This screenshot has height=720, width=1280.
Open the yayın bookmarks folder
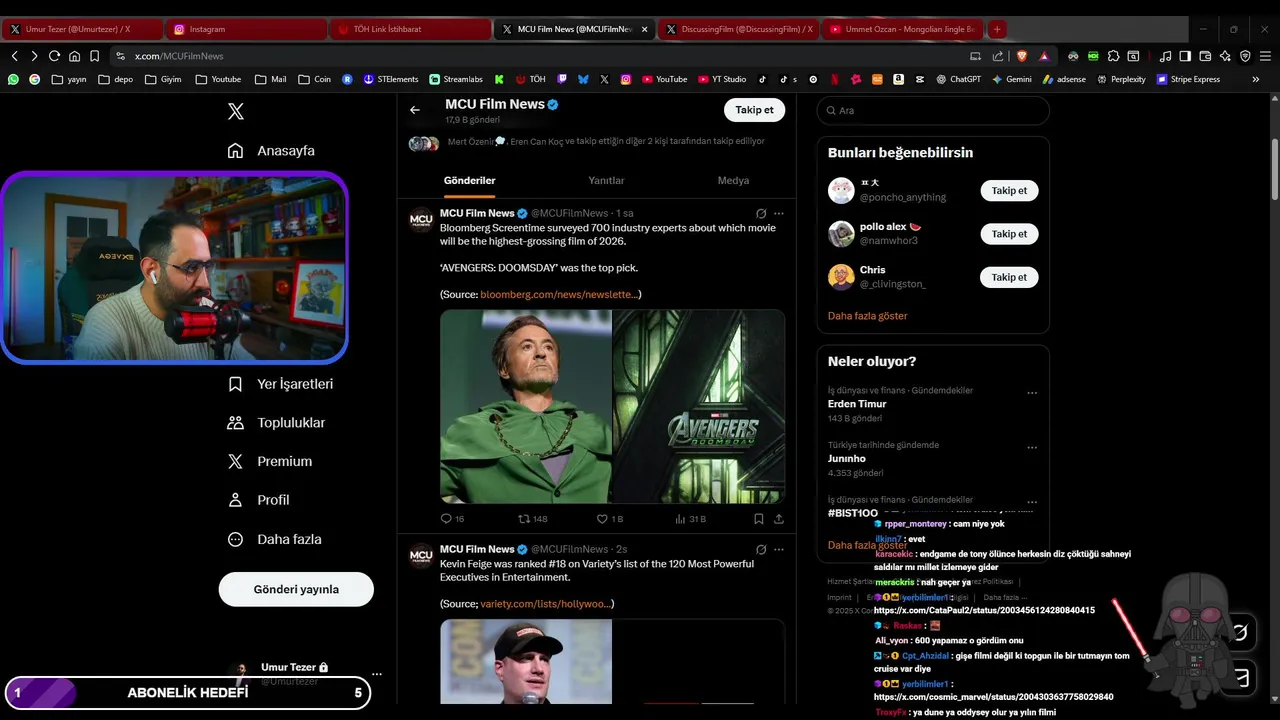pos(69,79)
